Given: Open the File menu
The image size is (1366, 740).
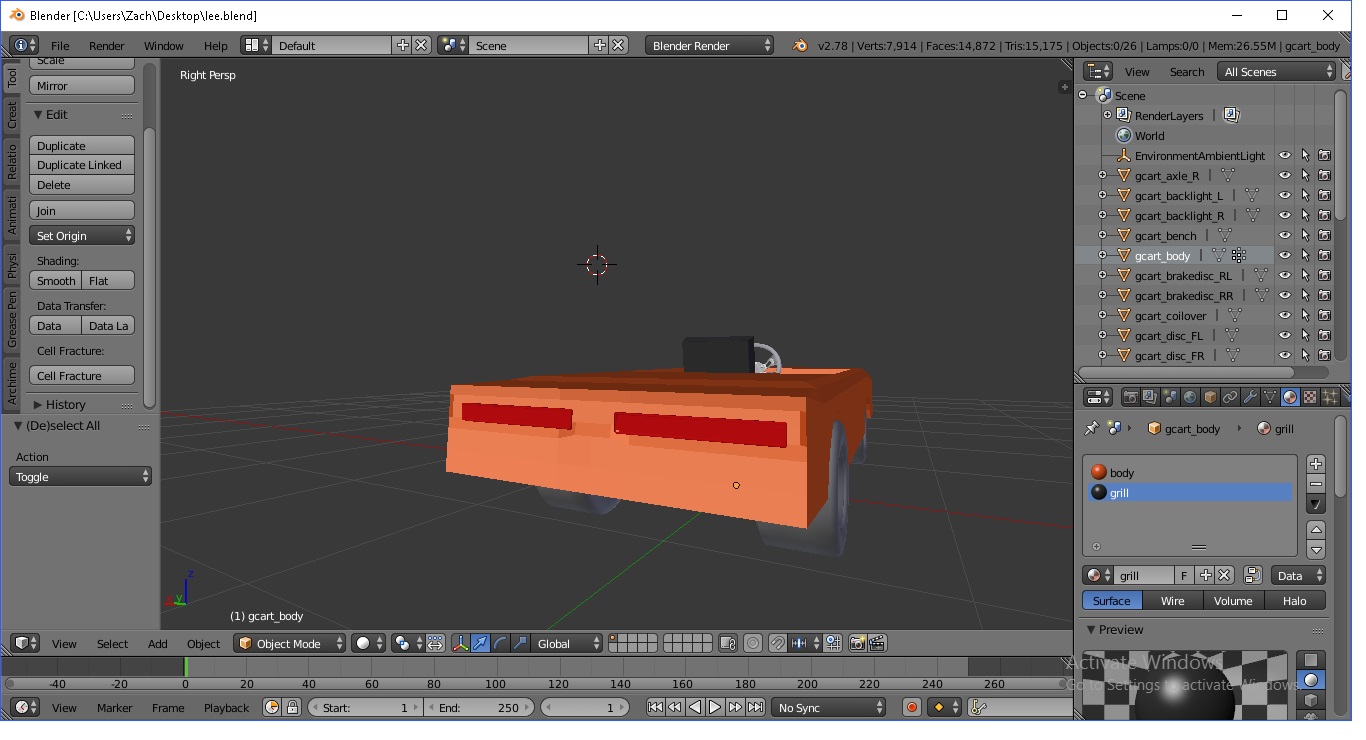Looking at the screenshot, I should click(x=60, y=45).
